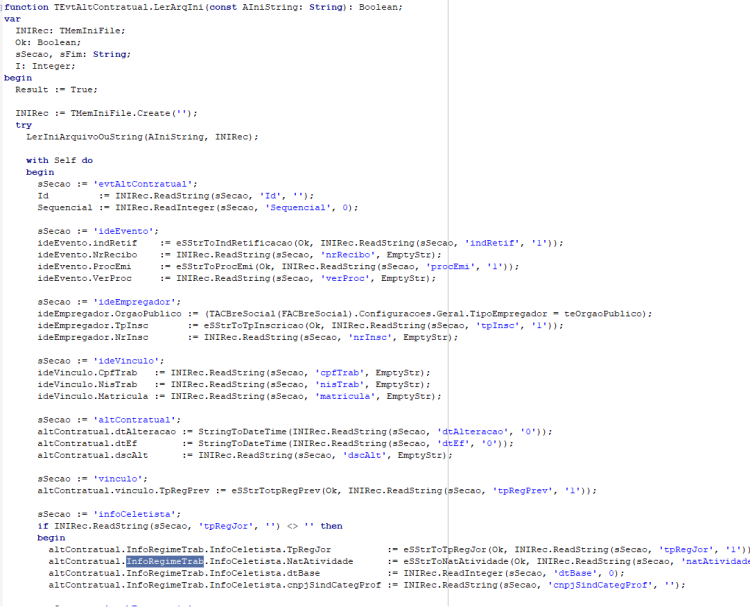Click 'eSStrToTpInscricao' function call
Image resolution: width=750 pixels, height=607 pixels.
point(254,326)
